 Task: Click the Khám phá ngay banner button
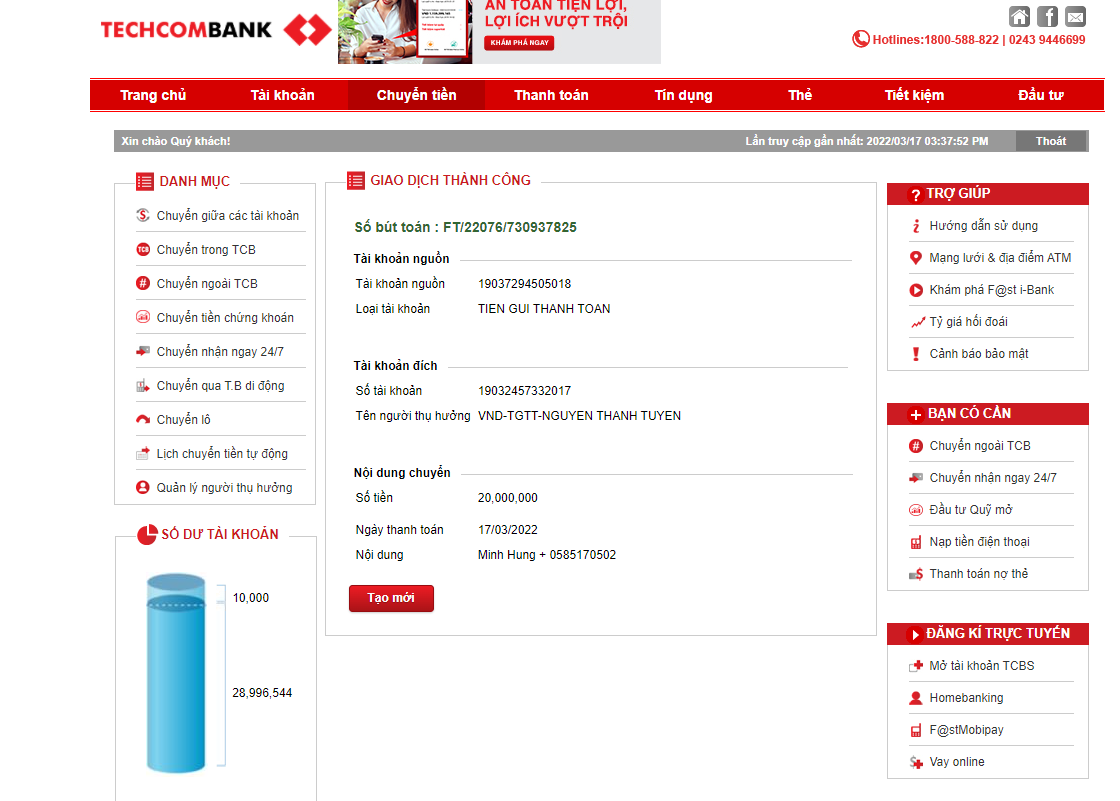click(x=519, y=42)
